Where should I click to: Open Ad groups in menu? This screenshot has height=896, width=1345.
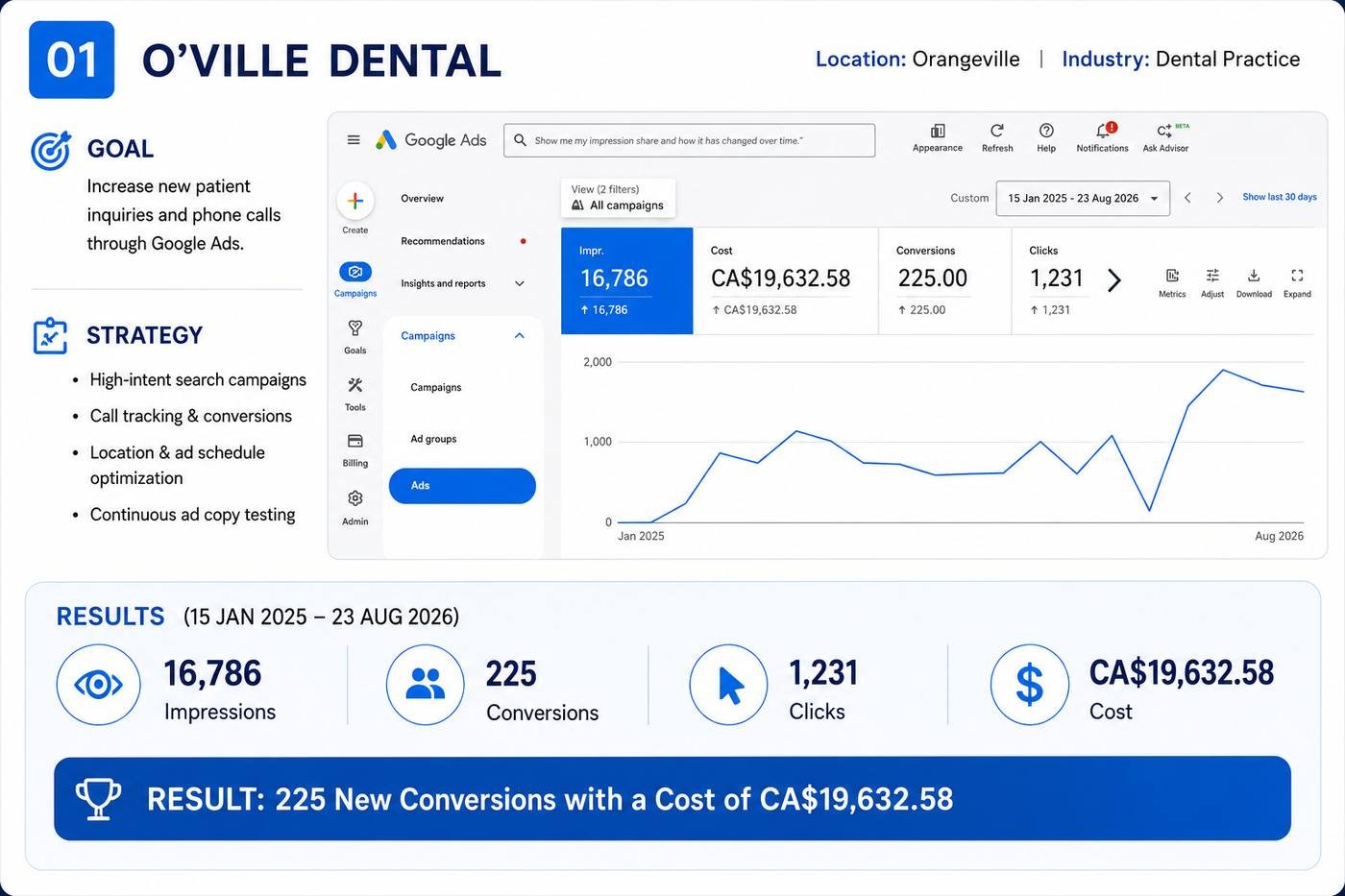tap(433, 439)
